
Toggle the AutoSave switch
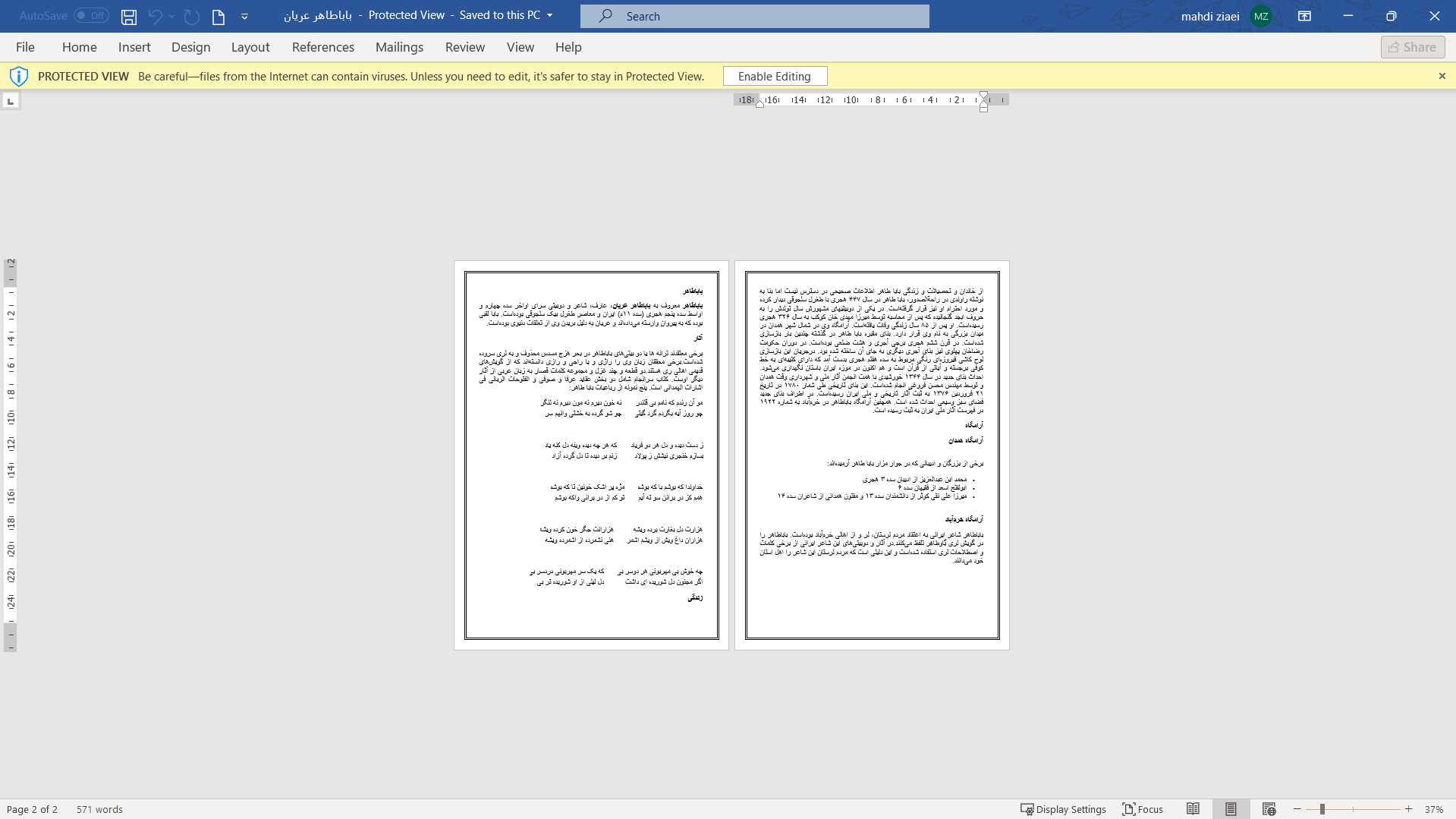(91, 15)
